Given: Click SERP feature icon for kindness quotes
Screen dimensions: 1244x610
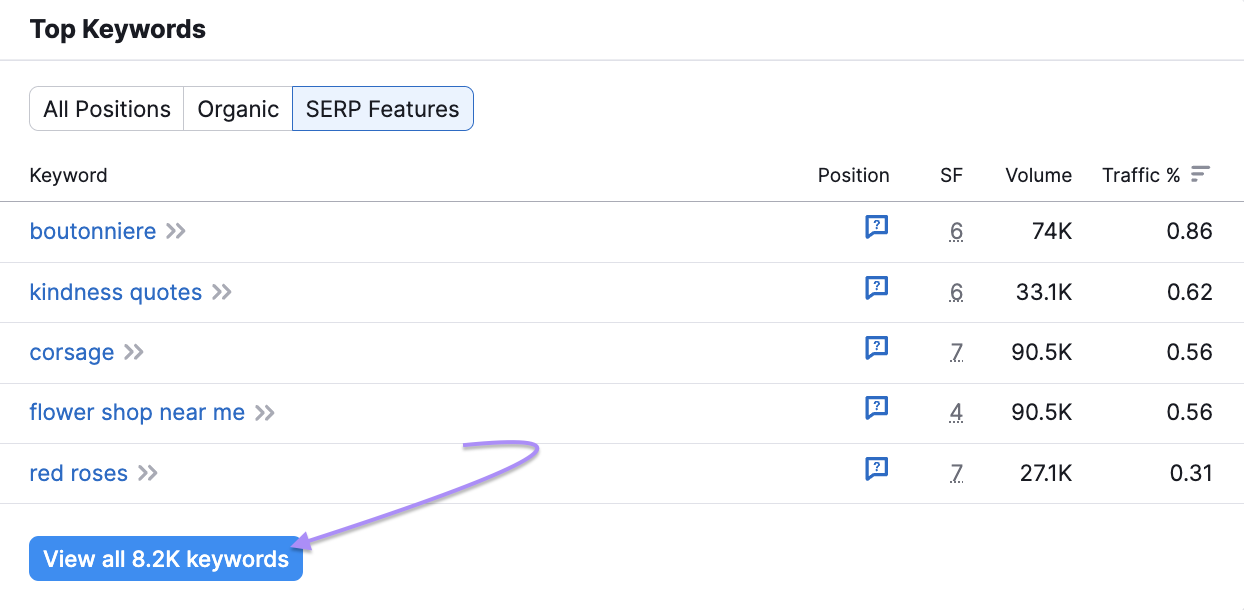Looking at the screenshot, I should click(x=876, y=289).
